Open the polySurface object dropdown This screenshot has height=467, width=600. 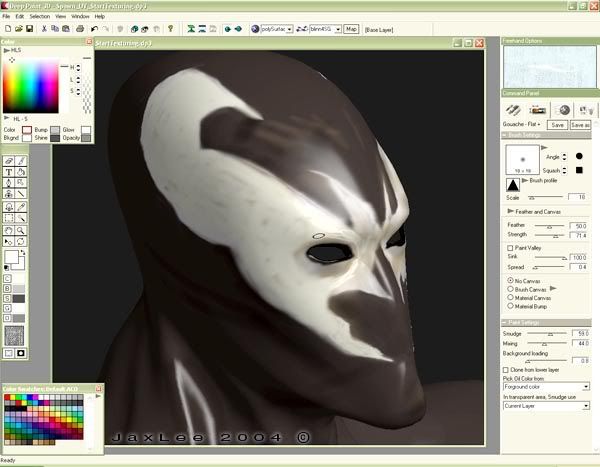290,29
